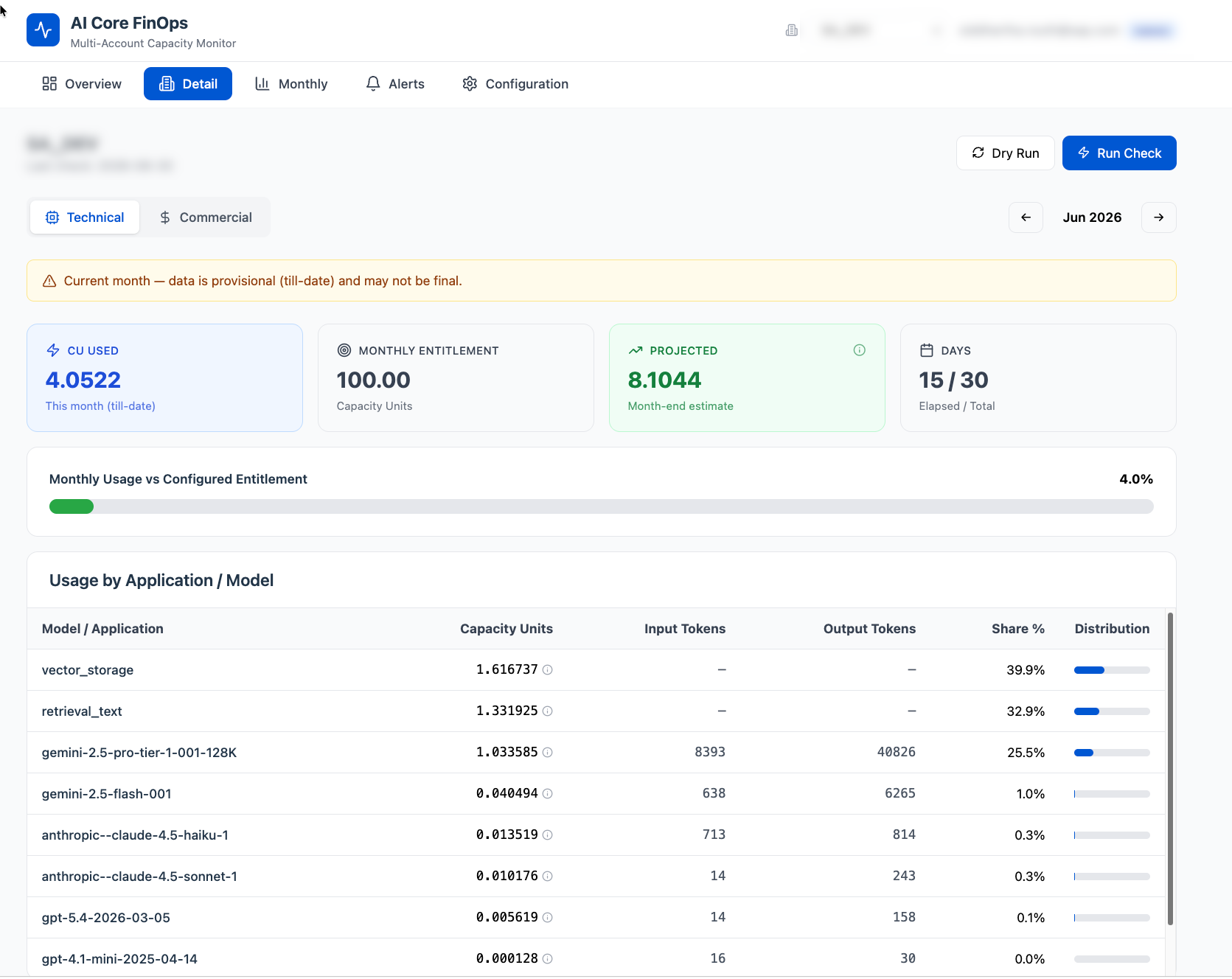Image resolution: width=1232 pixels, height=979 pixels.
Task: Click the 8.1044 projected value
Action: click(665, 380)
